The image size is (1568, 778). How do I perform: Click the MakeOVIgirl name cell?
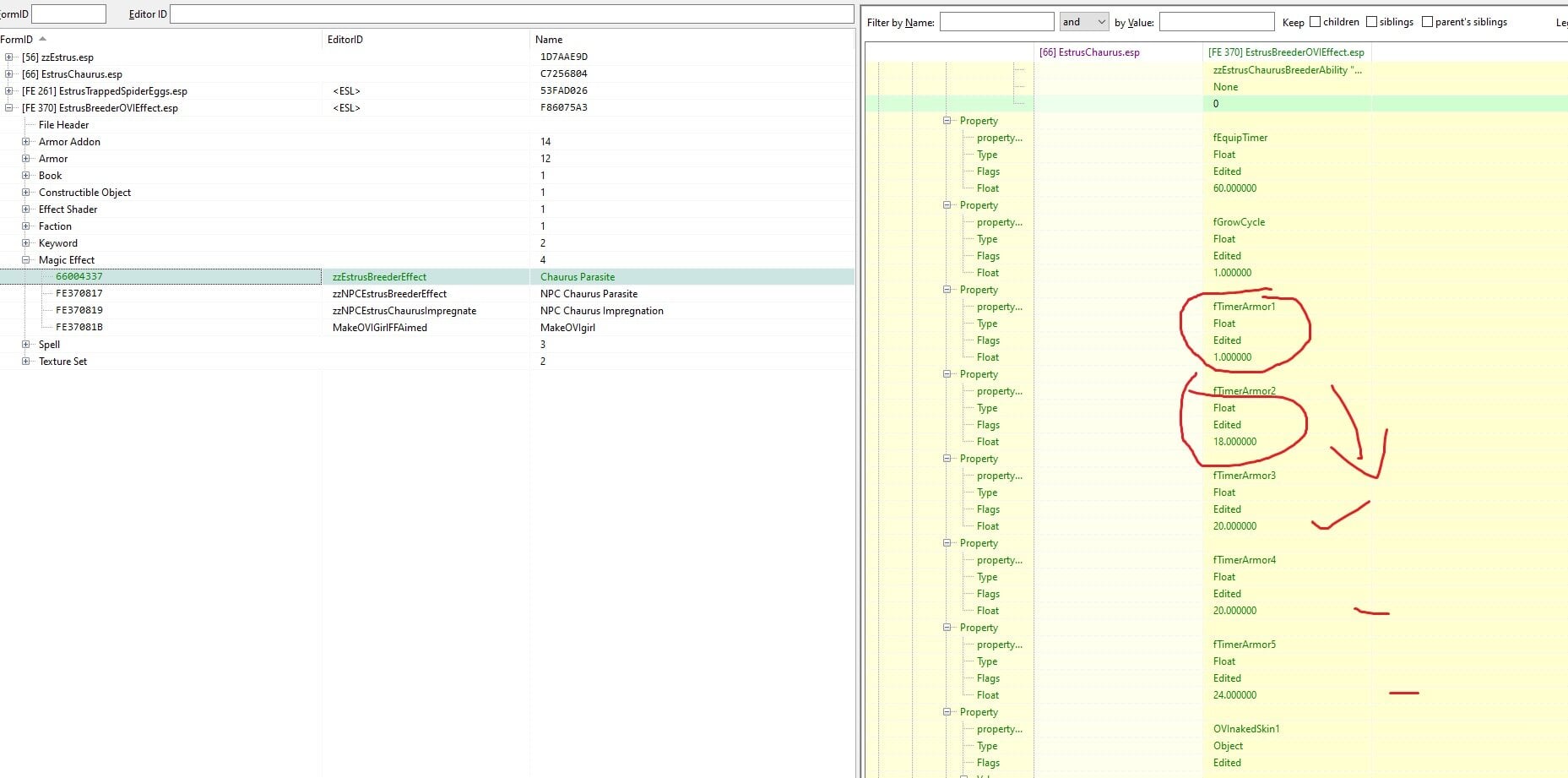(567, 328)
